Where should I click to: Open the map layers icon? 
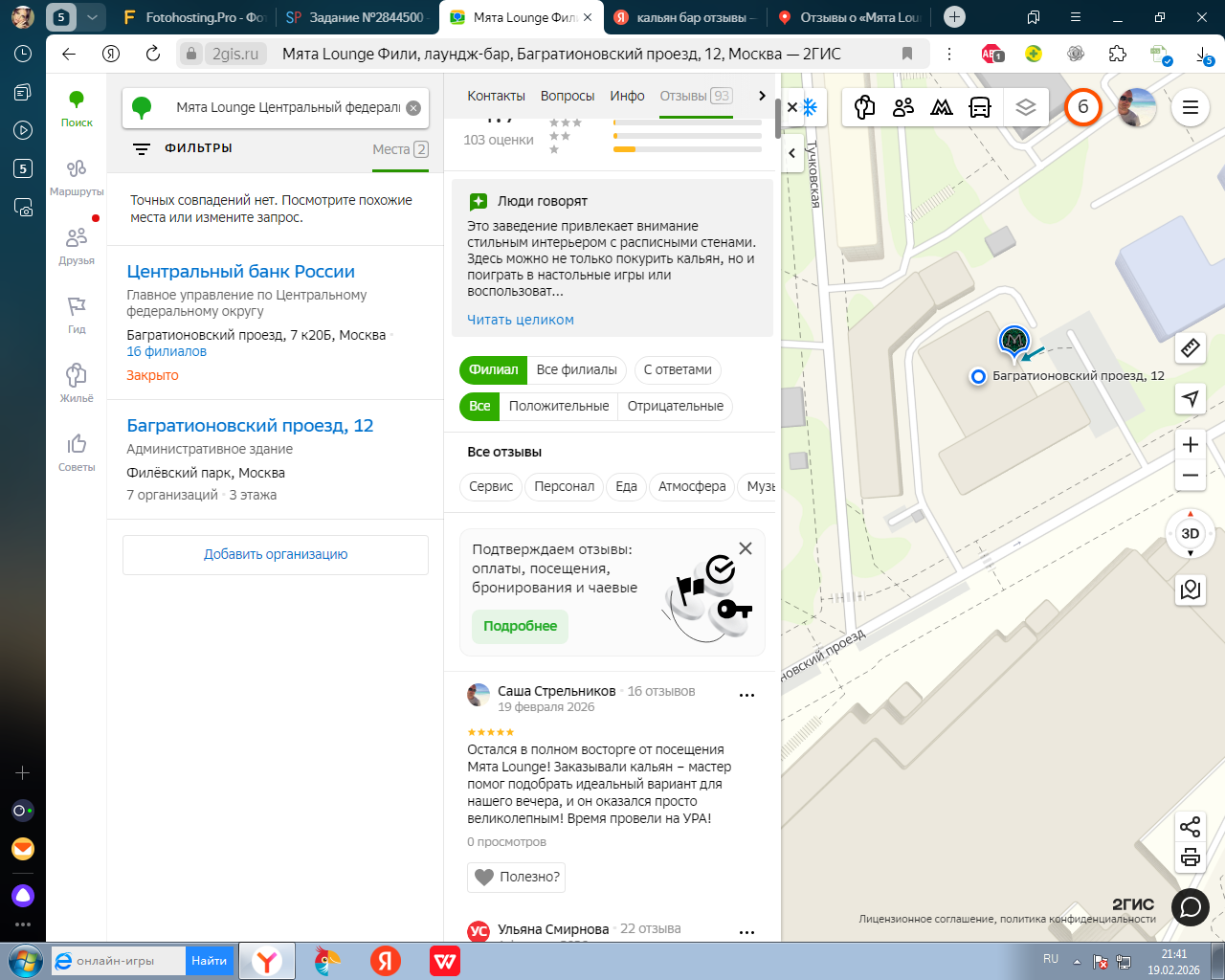(1026, 107)
